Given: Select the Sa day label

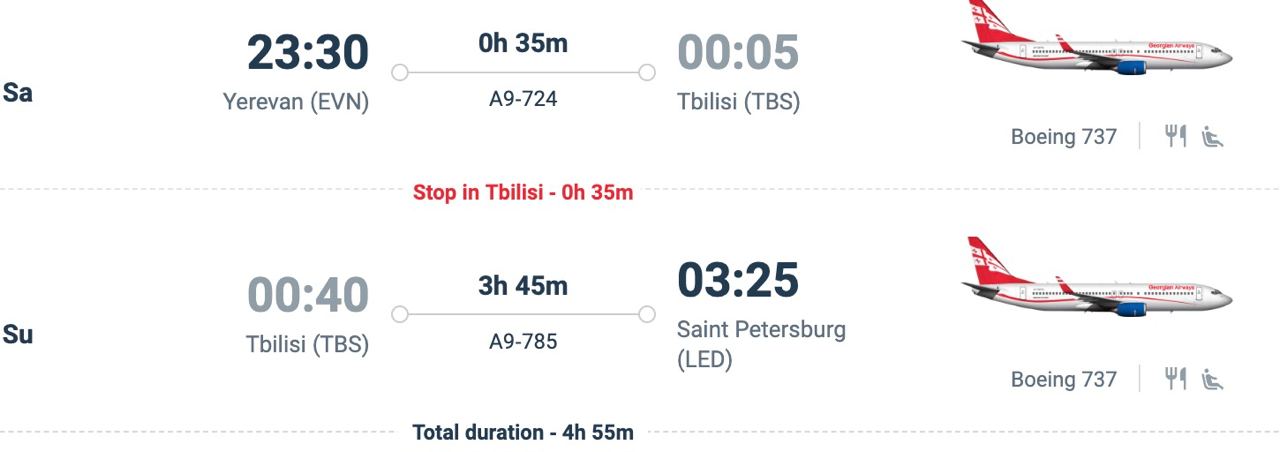Looking at the screenshot, I should [x=18, y=94].
